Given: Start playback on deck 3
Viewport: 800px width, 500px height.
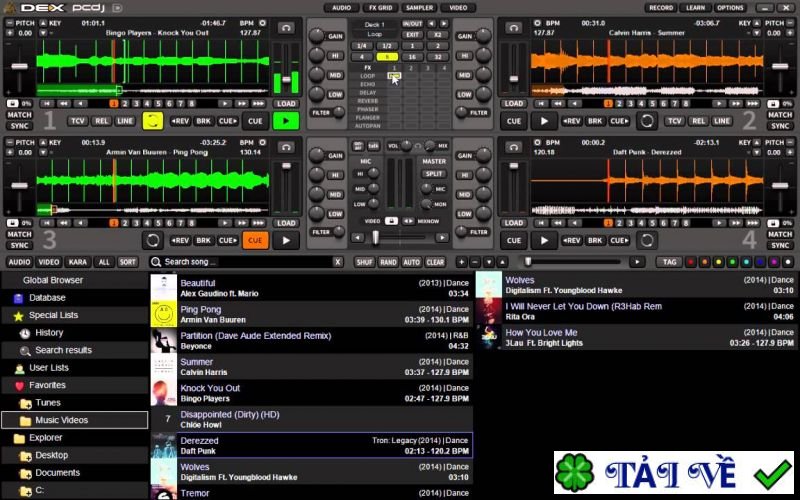Looking at the screenshot, I should tap(286, 240).
